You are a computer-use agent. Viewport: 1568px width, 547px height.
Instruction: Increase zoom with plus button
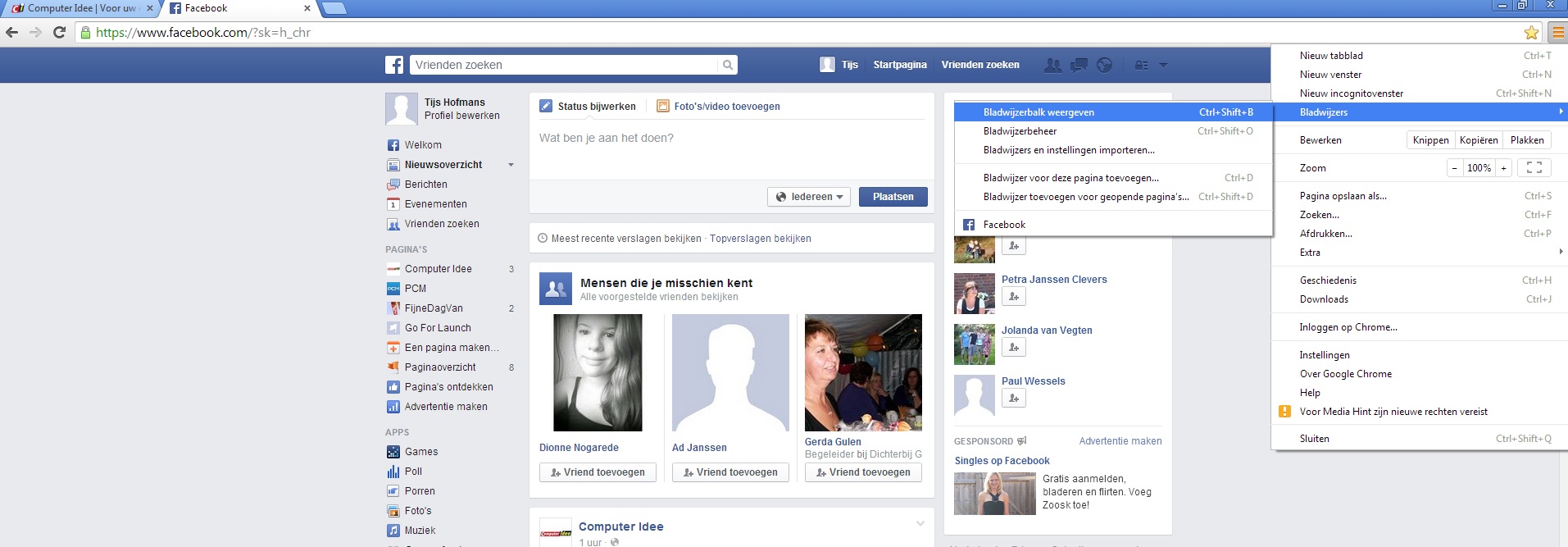click(1503, 168)
